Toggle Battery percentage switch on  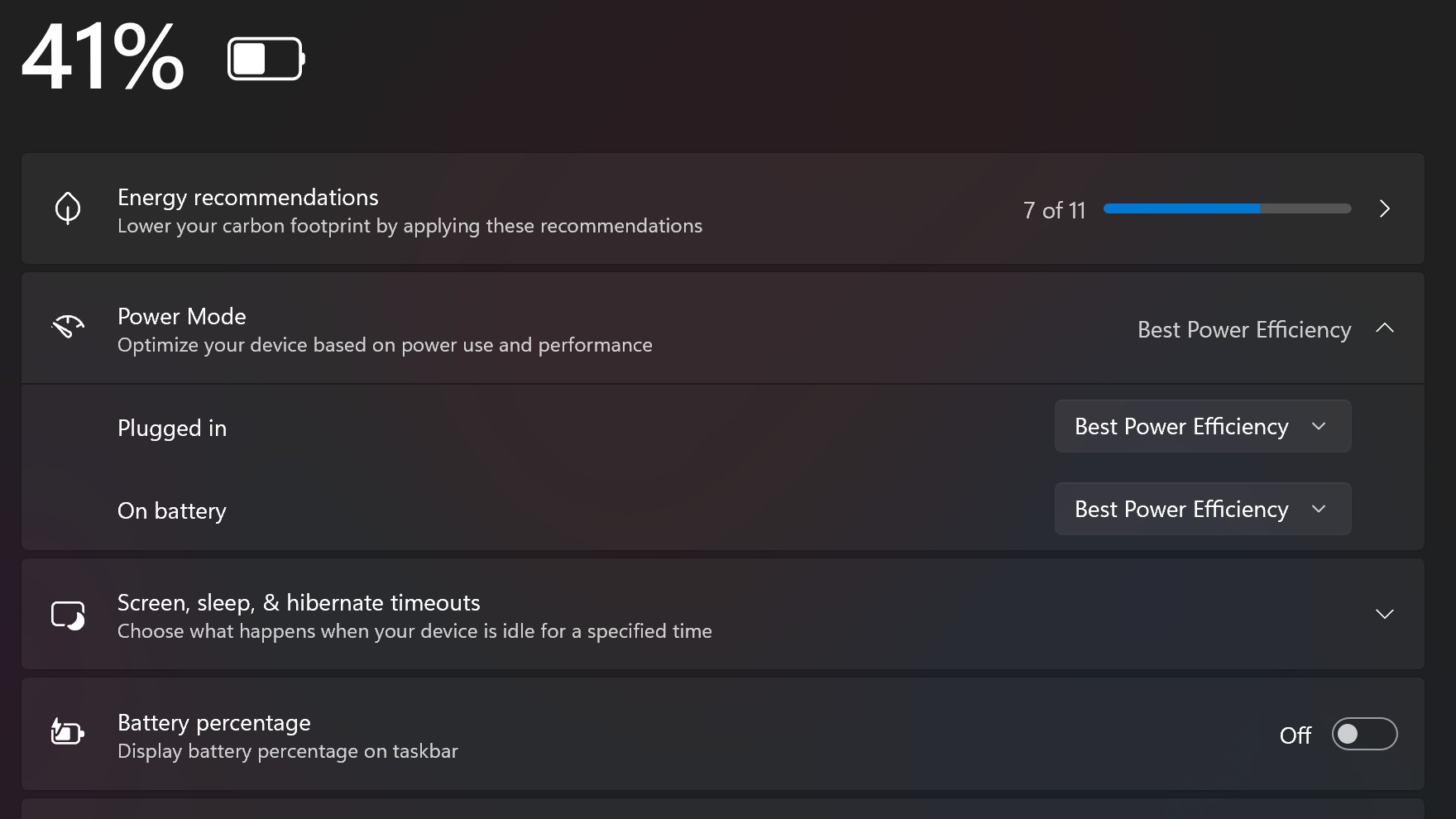[x=1364, y=734]
